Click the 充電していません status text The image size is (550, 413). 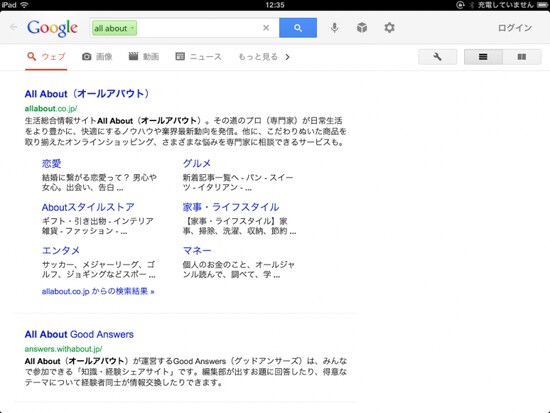click(505, 5)
